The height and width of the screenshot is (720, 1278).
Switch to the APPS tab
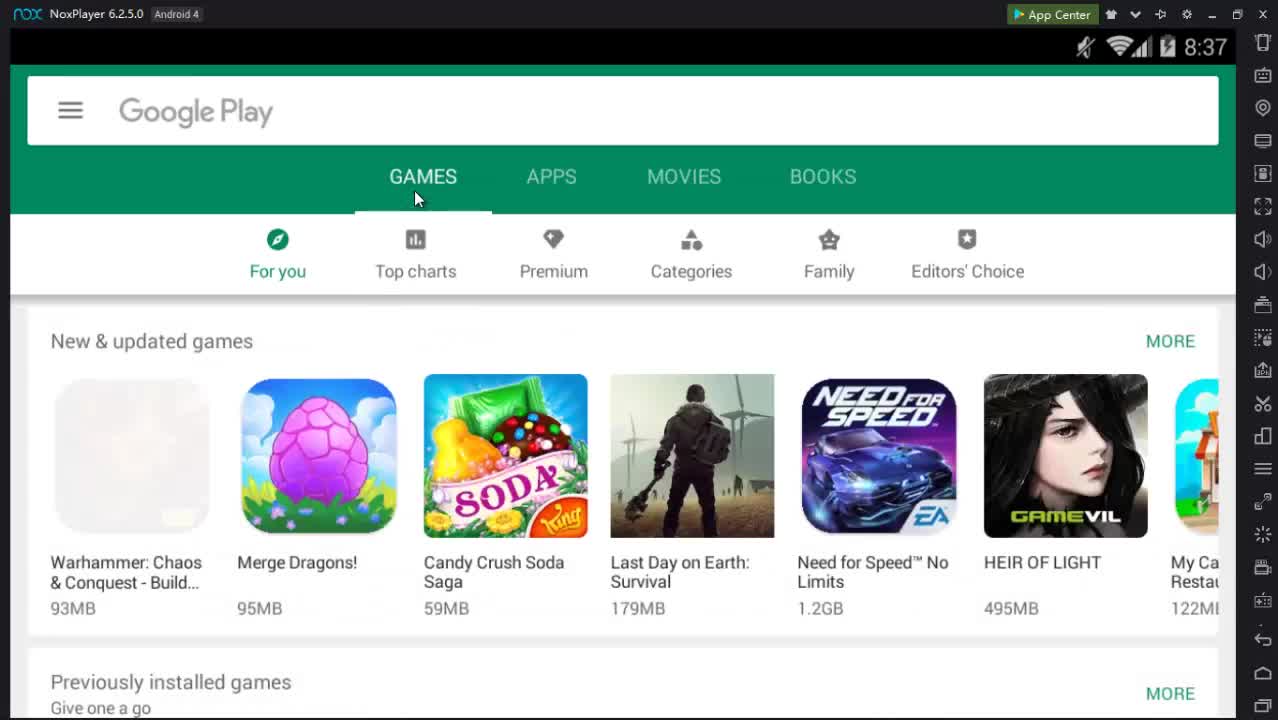pos(551,176)
